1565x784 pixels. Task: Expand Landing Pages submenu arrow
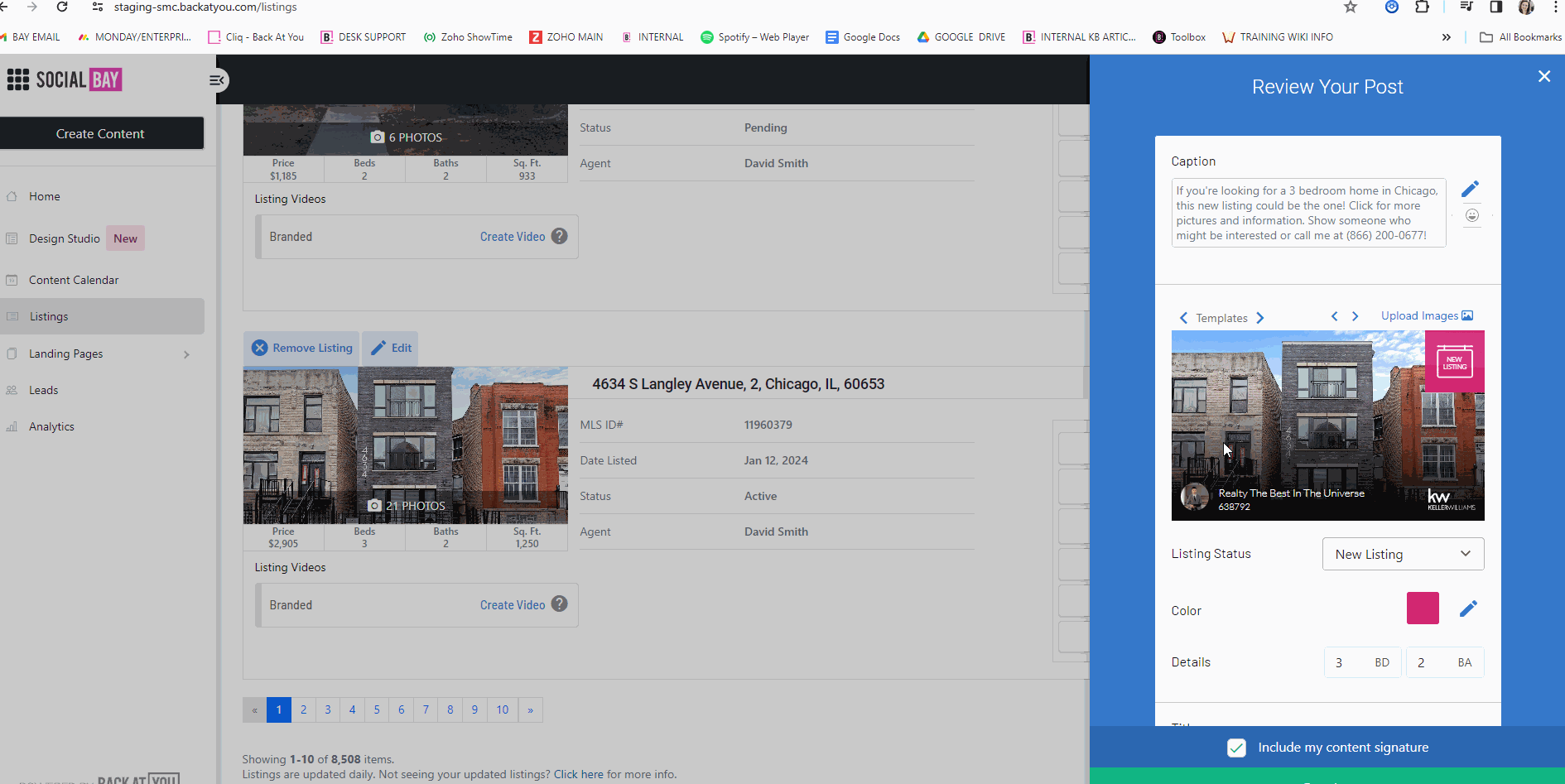tap(186, 354)
